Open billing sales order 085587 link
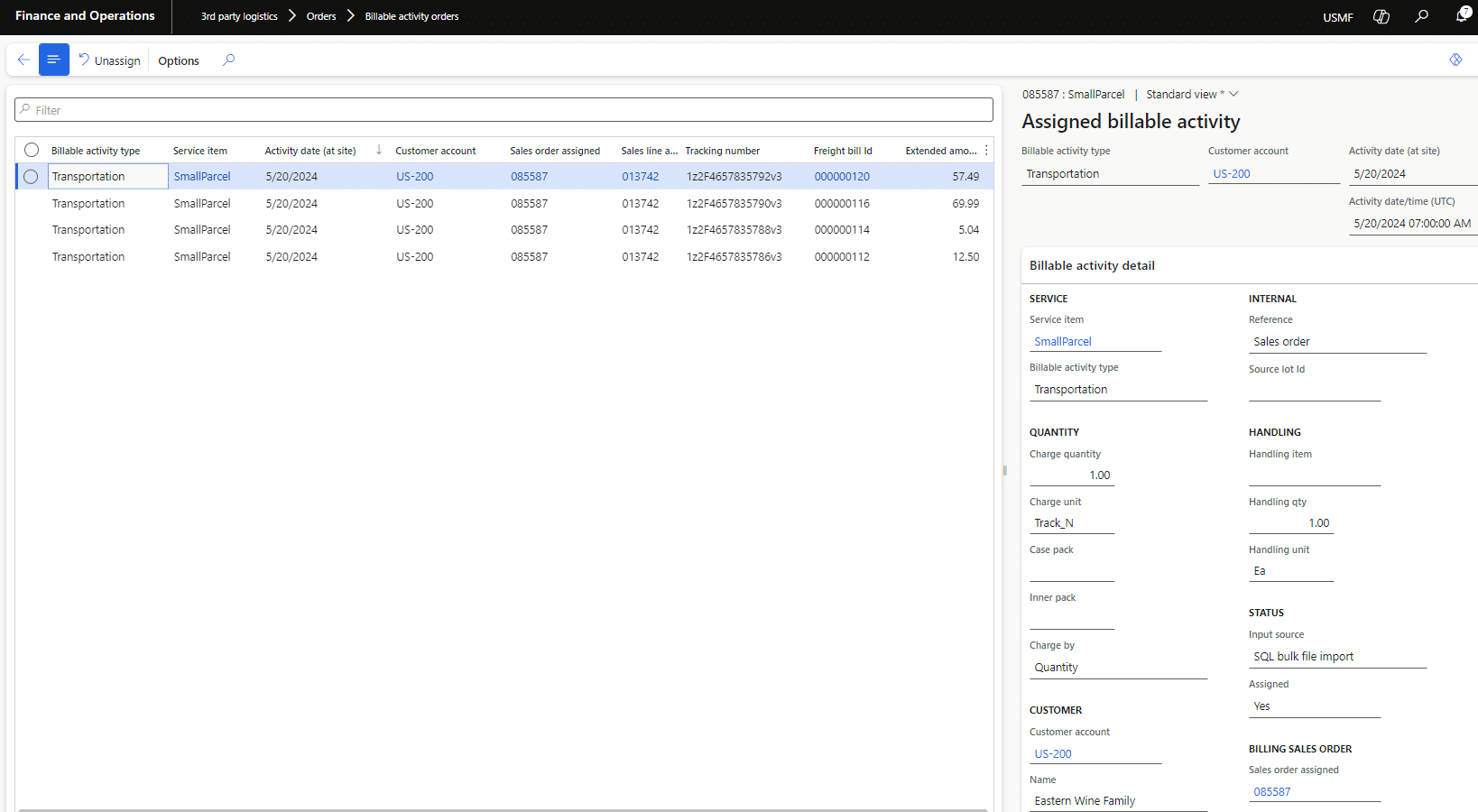 1271,792
